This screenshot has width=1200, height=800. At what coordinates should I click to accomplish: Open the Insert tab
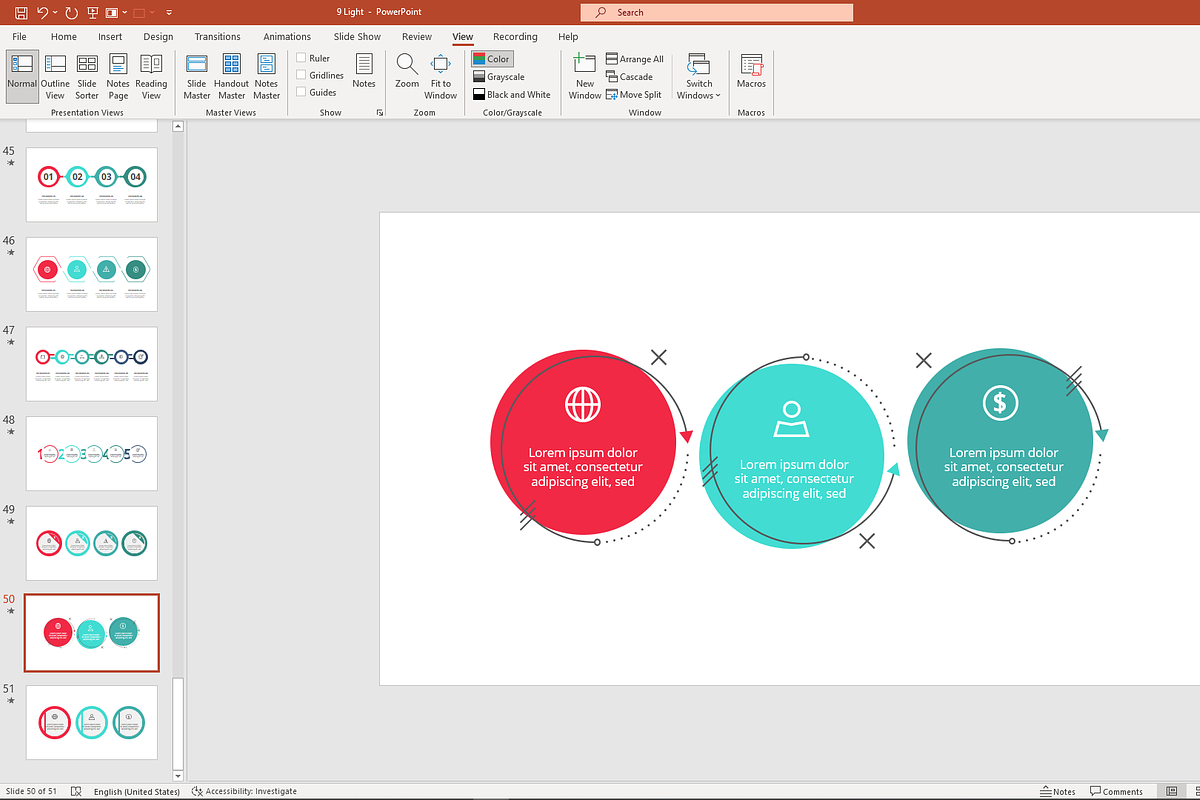tap(110, 37)
